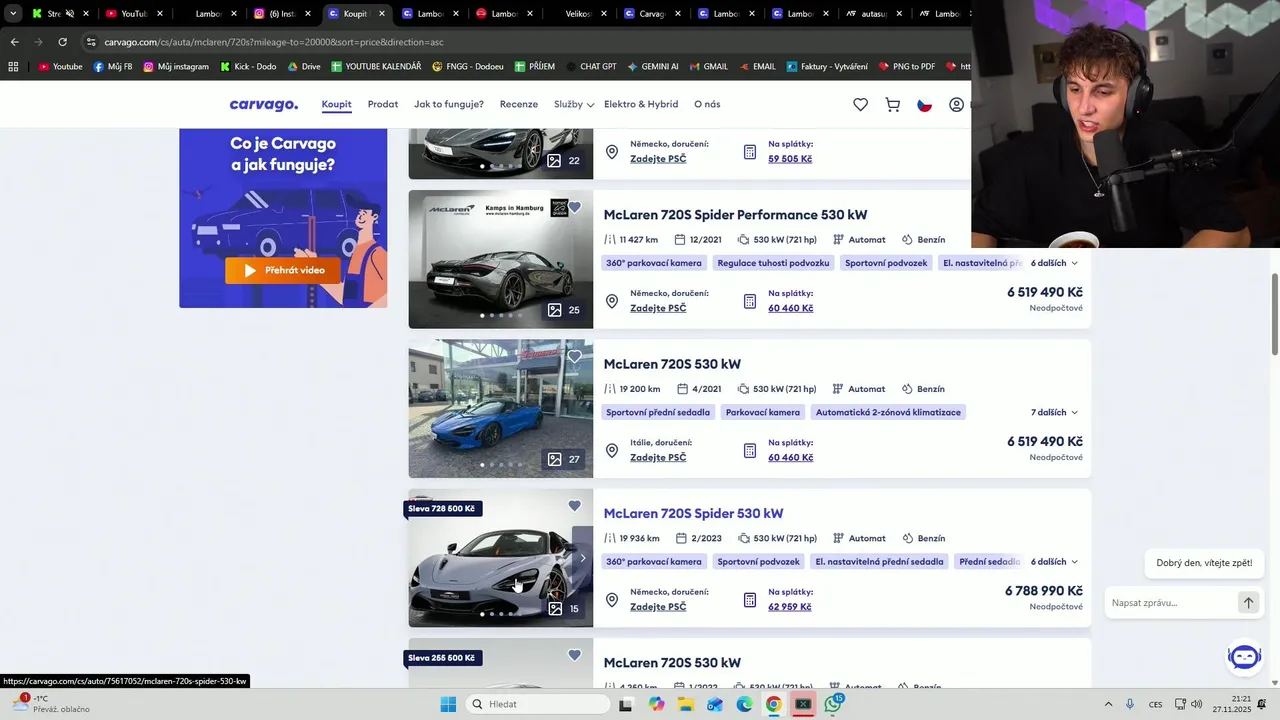This screenshot has width=1280, height=720.
Task: Click the browser address bar URL
Action: 274,42
